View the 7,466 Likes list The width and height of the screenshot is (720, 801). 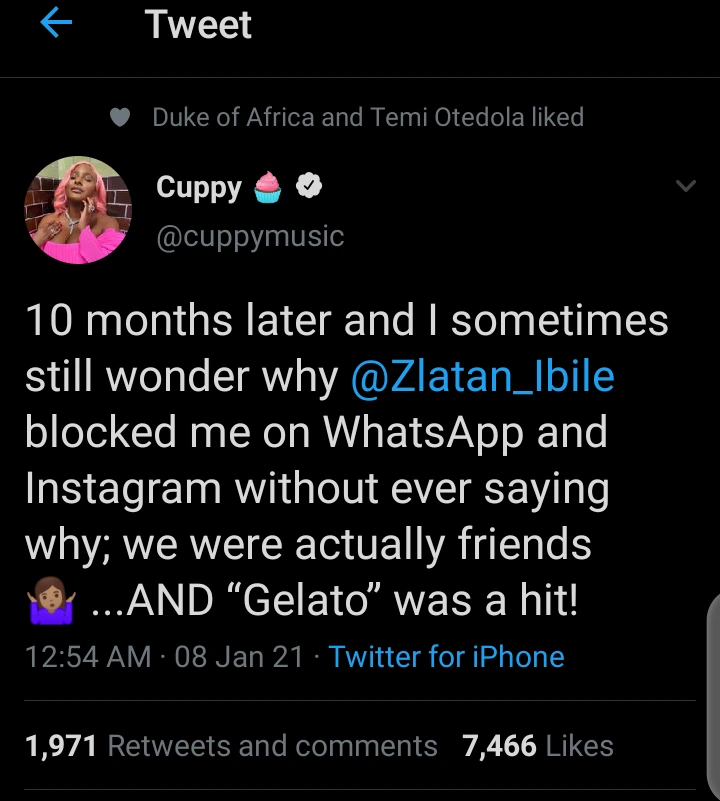point(537,745)
